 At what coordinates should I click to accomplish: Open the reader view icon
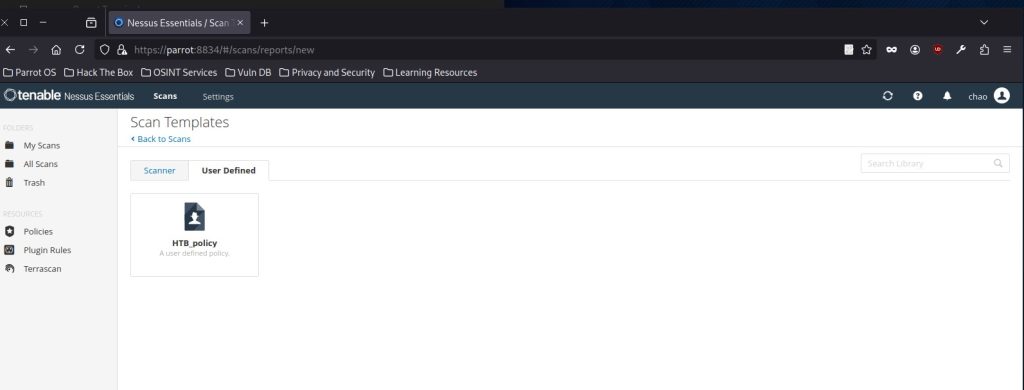click(x=849, y=50)
